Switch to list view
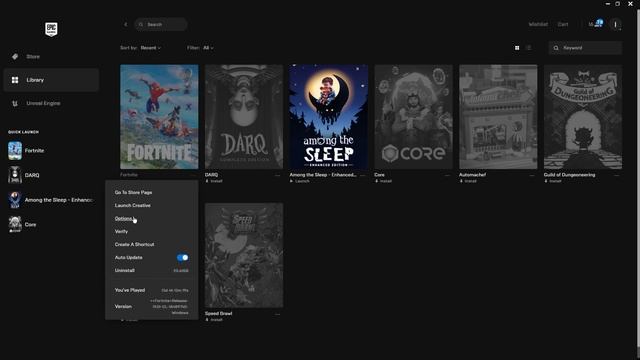The image size is (640, 360). coord(529,48)
